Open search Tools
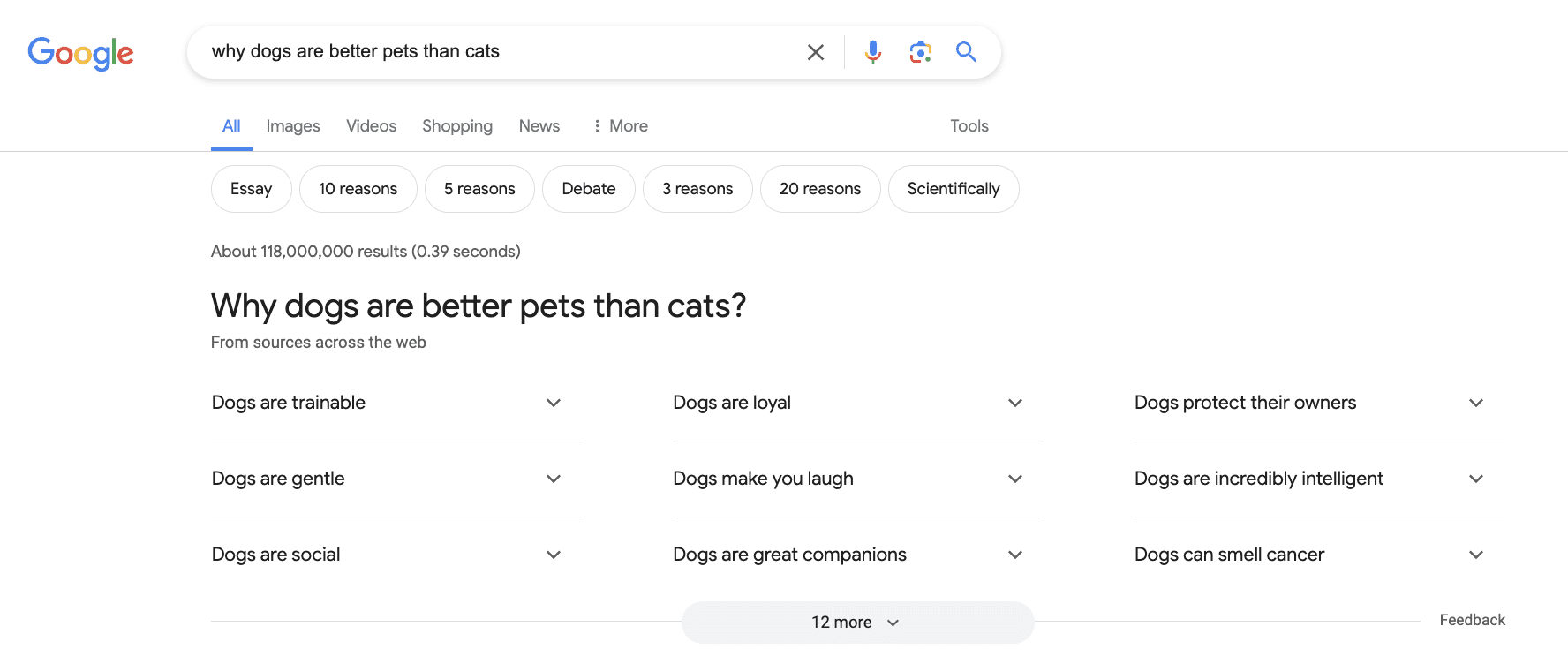Image resolution: width=1568 pixels, height=664 pixels. 969,125
